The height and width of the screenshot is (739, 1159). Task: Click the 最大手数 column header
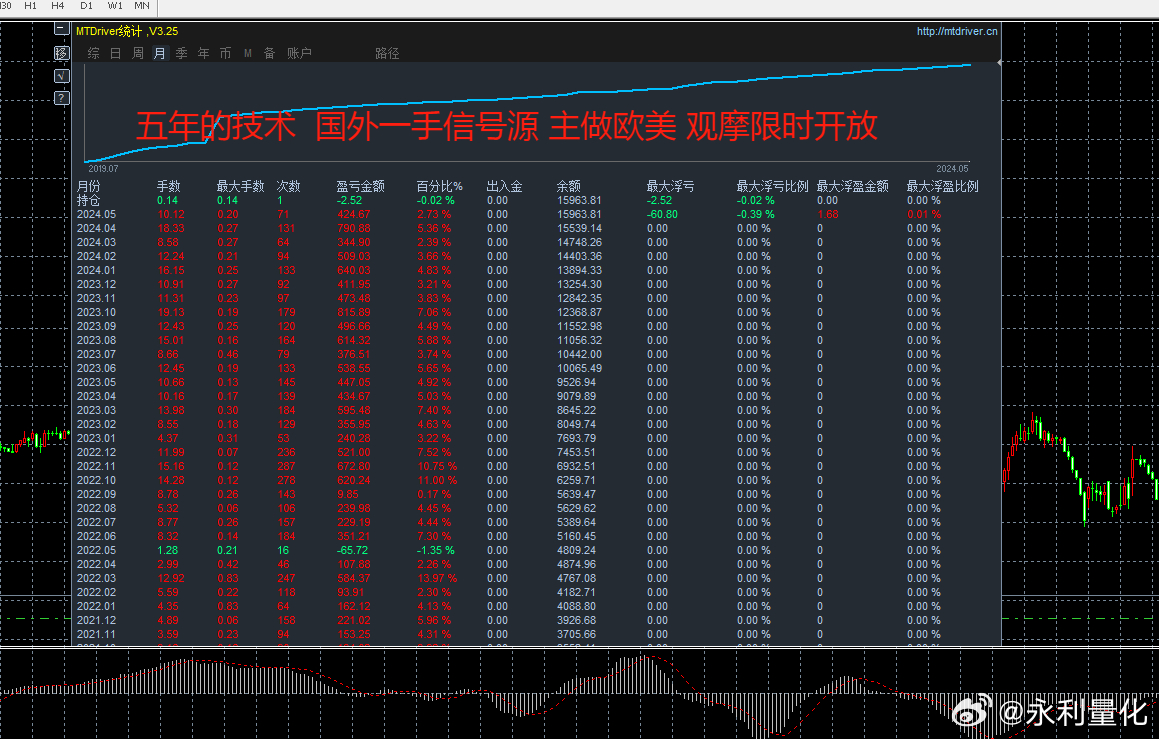[240, 186]
